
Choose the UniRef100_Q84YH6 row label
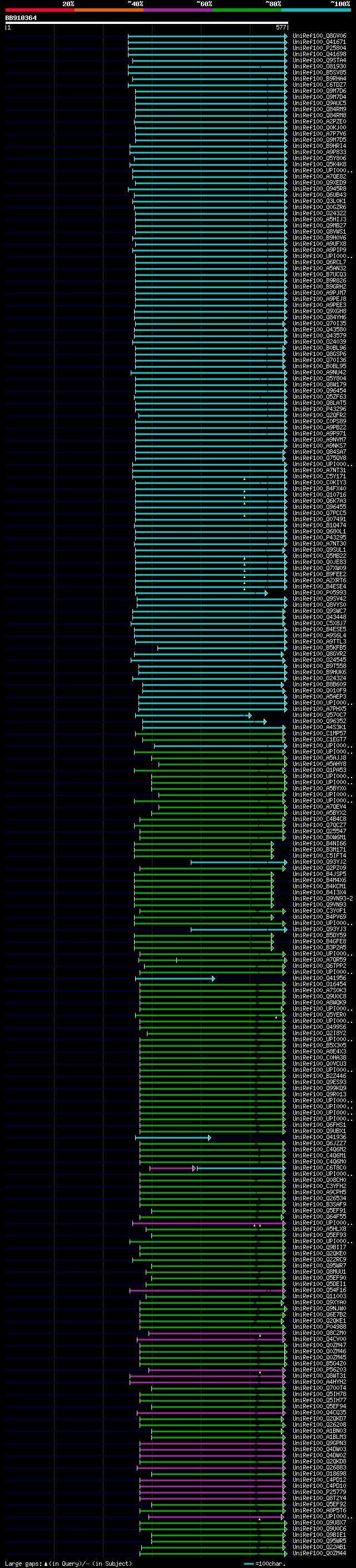[x=319, y=317]
